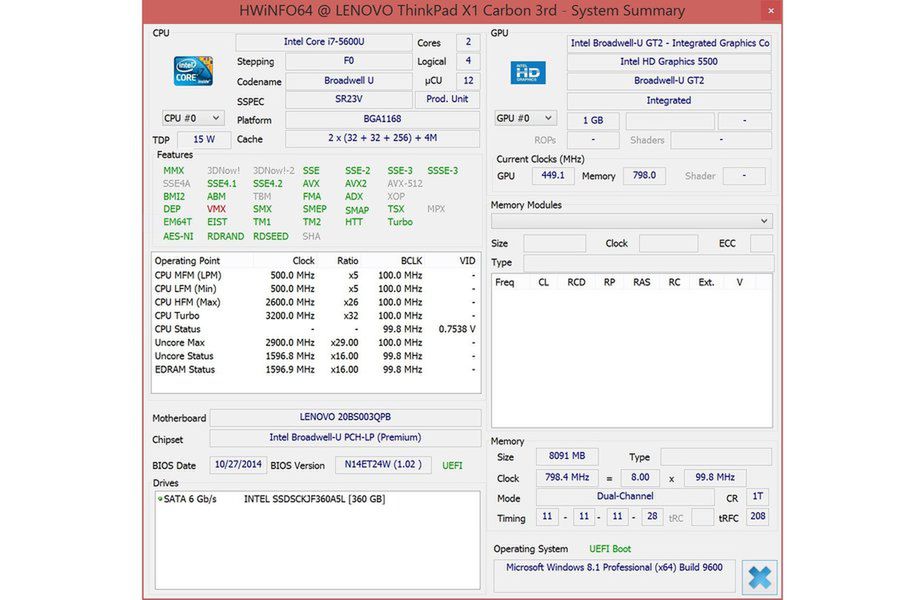The width and height of the screenshot is (900, 600).
Task: Click the Integrated GPU type field
Action: pos(669,100)
